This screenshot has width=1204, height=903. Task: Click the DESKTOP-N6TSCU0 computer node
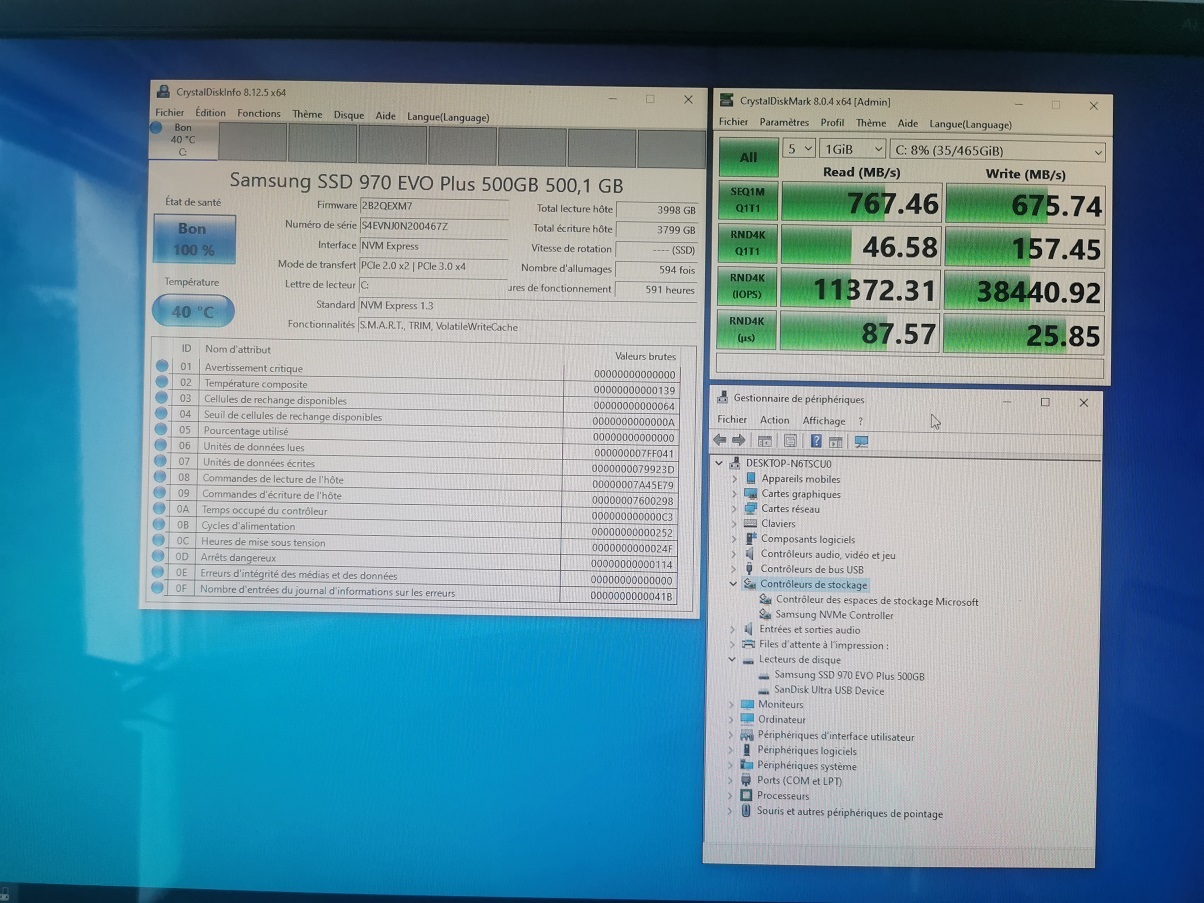click(788, 464)
